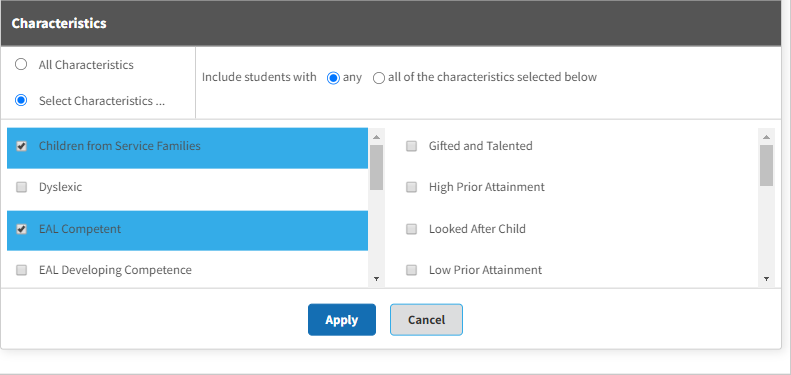Enable EAL Developing Competence checkbox

(x=21, y=270)
